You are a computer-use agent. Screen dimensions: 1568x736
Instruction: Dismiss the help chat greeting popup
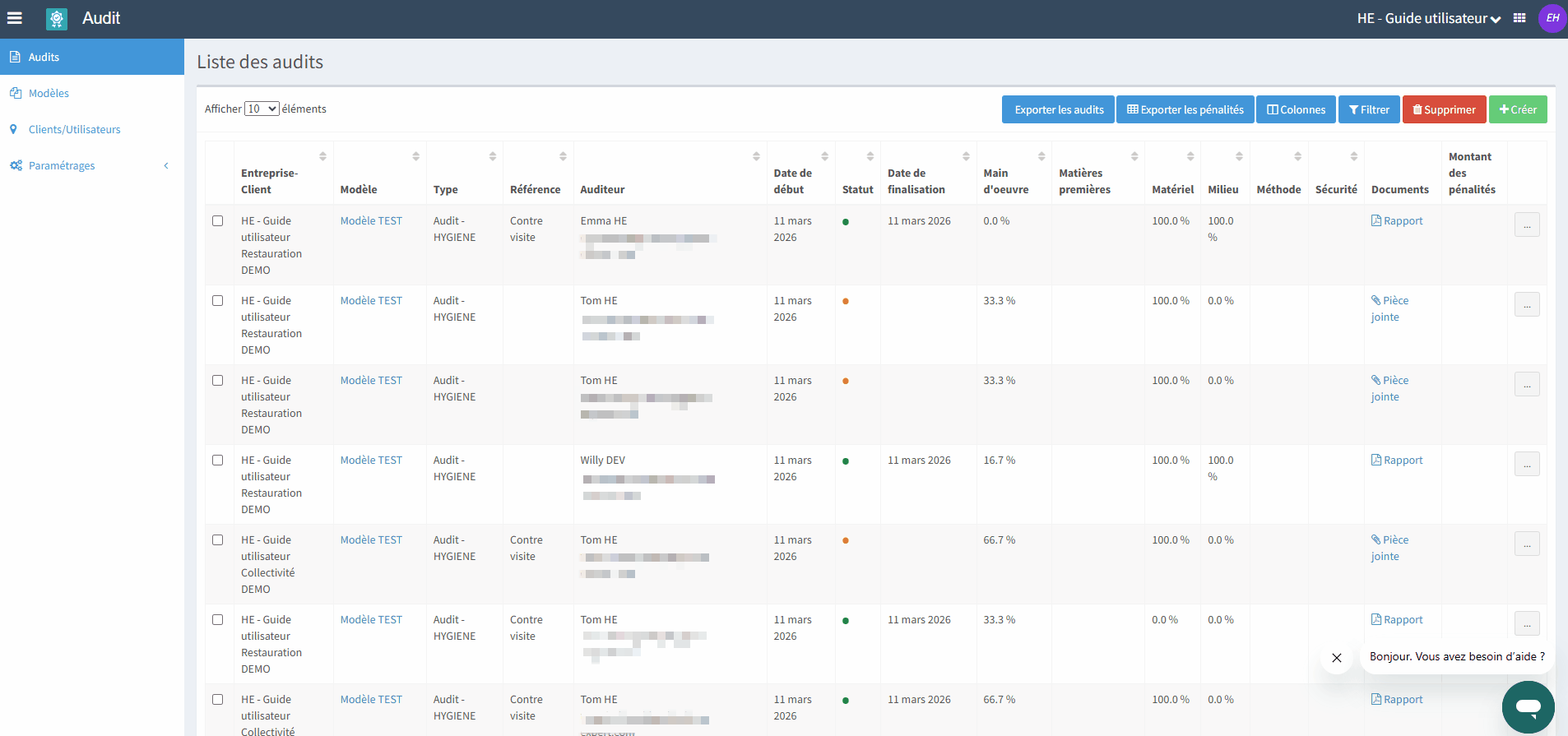[x=1337, y=658]
